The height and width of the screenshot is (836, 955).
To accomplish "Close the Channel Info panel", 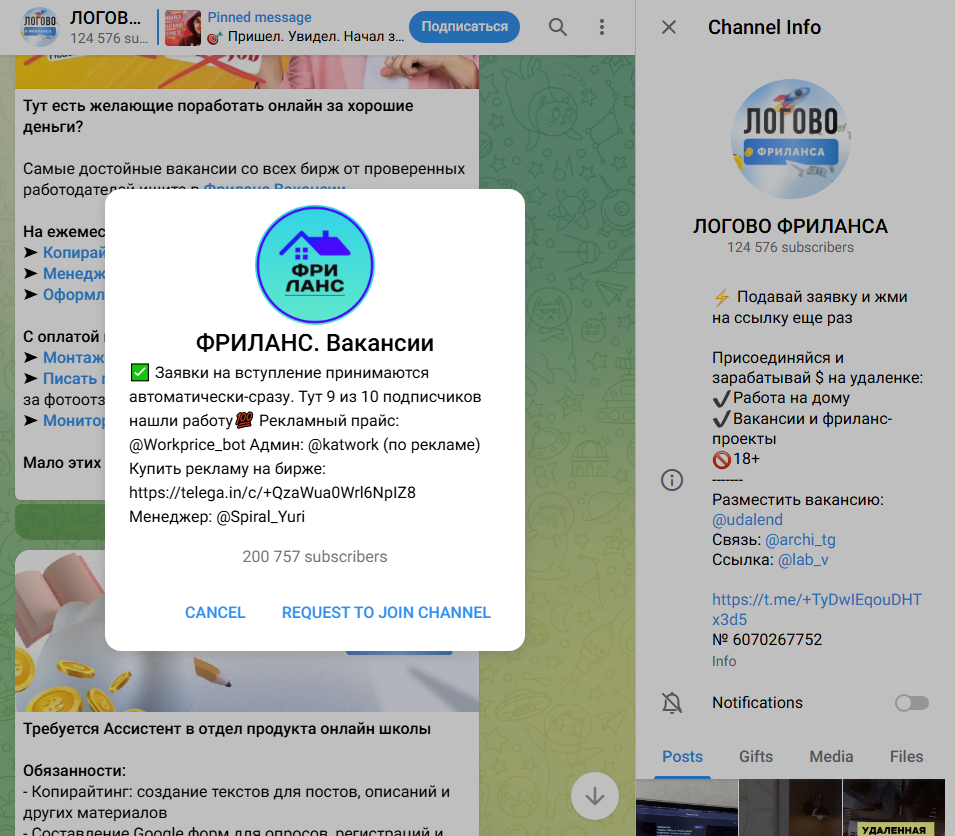I will (669, 27).
